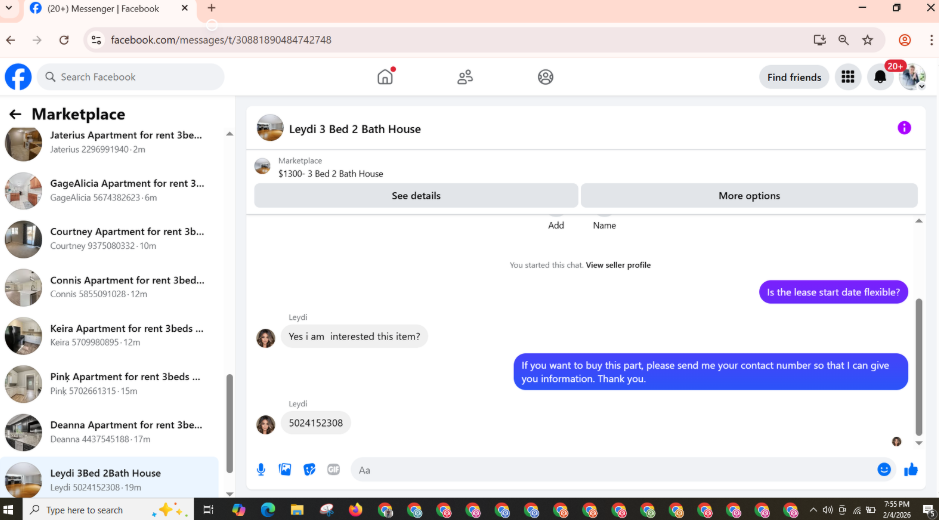
Task: Click the conversation scrollbar up arrow
Action: (x=919, y=221)
